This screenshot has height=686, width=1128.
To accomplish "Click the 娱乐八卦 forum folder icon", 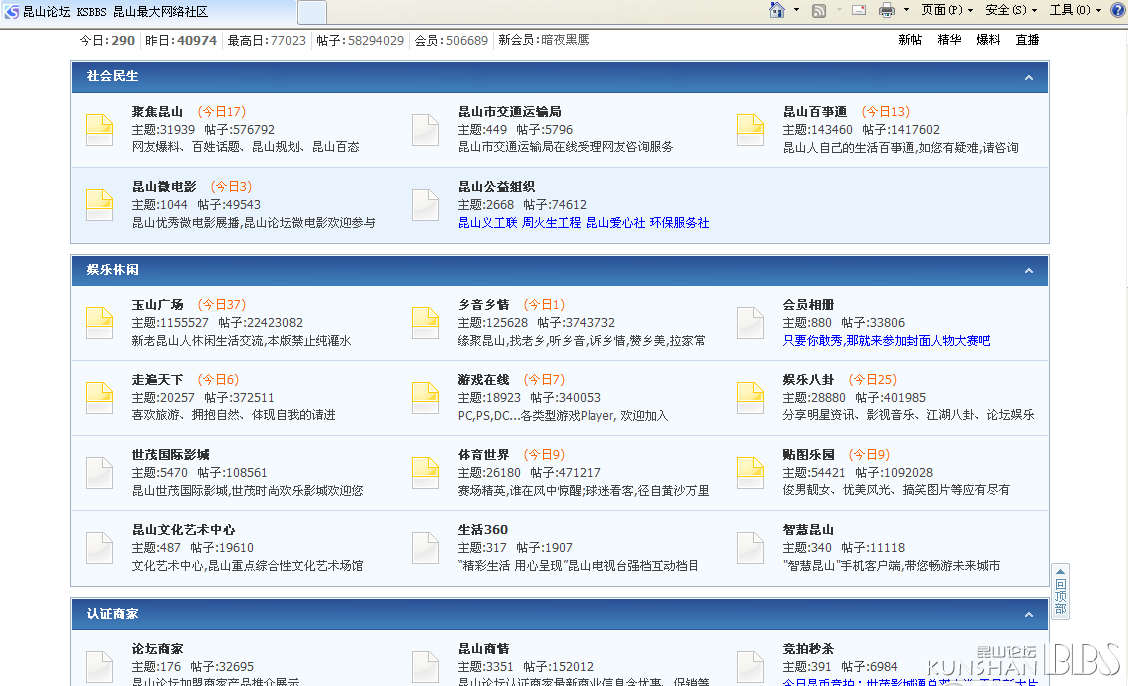I will [750, 398].
